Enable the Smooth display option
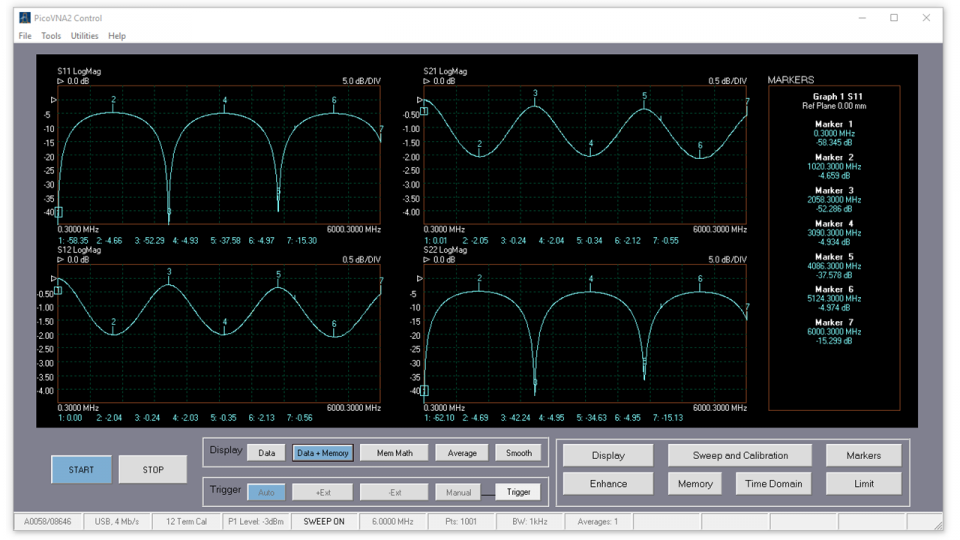The image size is (960, 540). (518, 453)
